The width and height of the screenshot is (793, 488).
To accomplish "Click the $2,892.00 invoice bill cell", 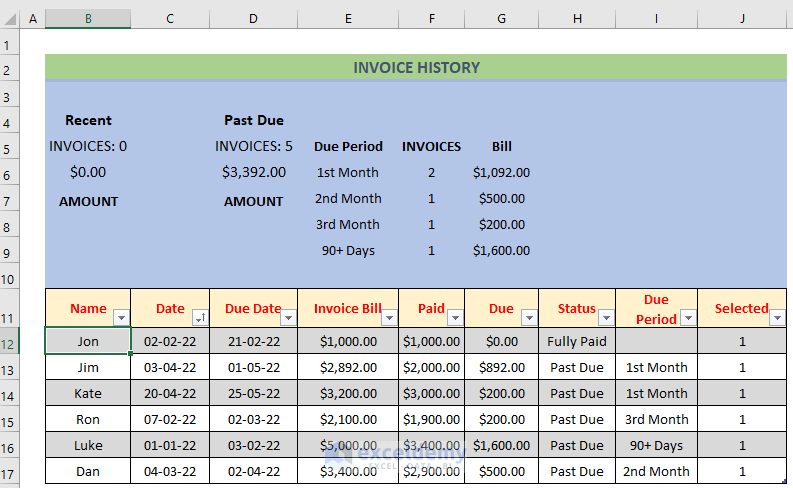I will tap(348, 368).
